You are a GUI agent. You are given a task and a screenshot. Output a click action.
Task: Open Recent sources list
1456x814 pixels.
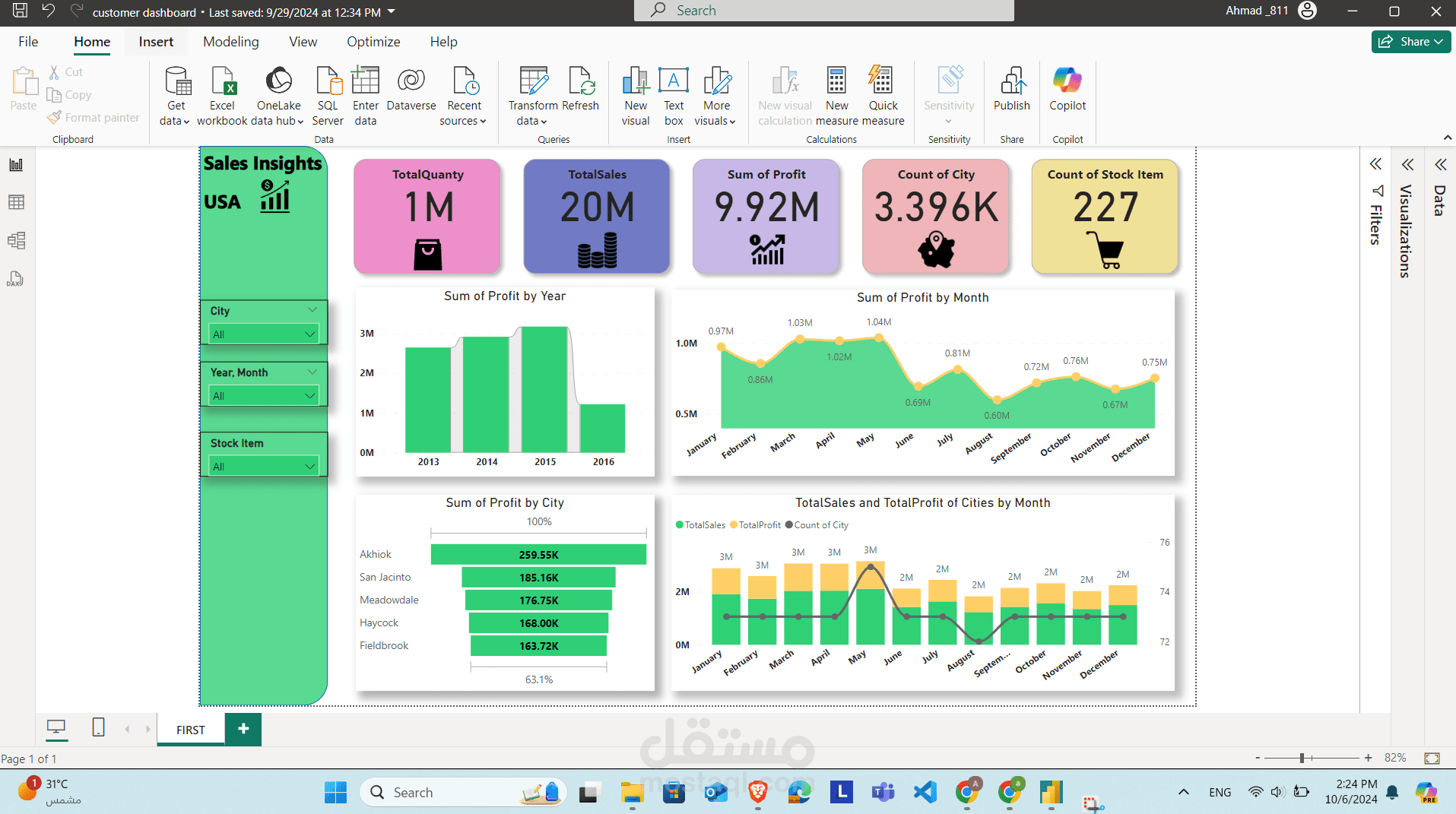pyautogui.click(x=464, y=96)
